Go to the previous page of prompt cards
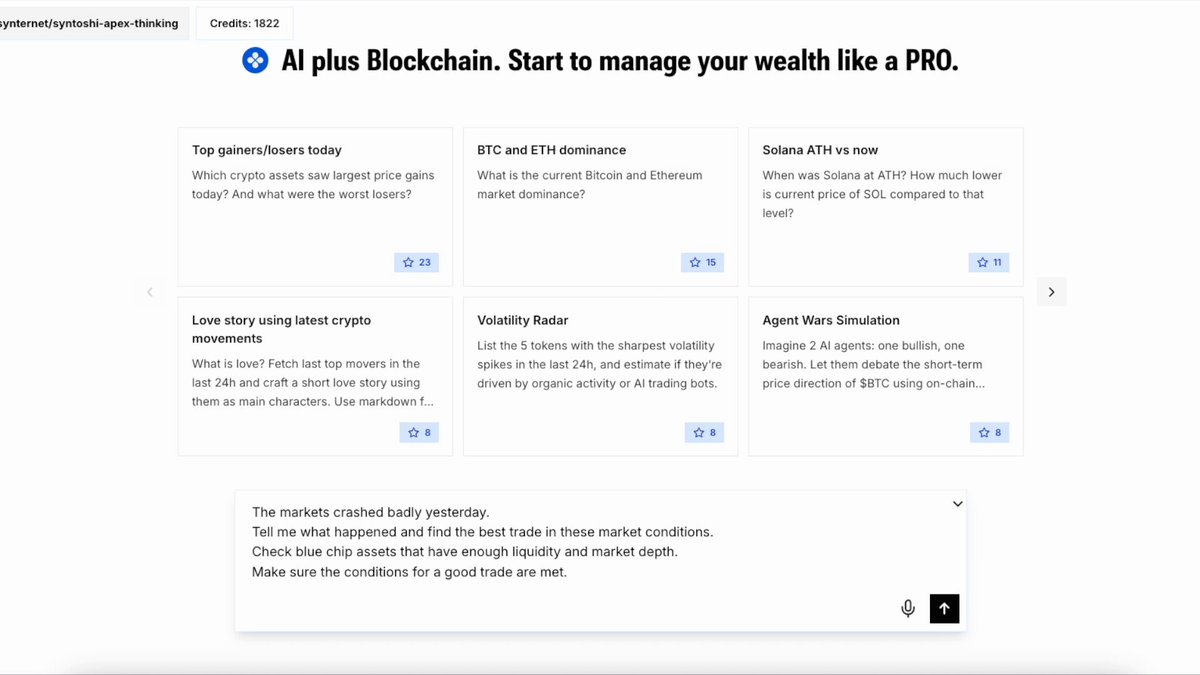Viewport: 1200px width, 675px height. click(150, 292)
